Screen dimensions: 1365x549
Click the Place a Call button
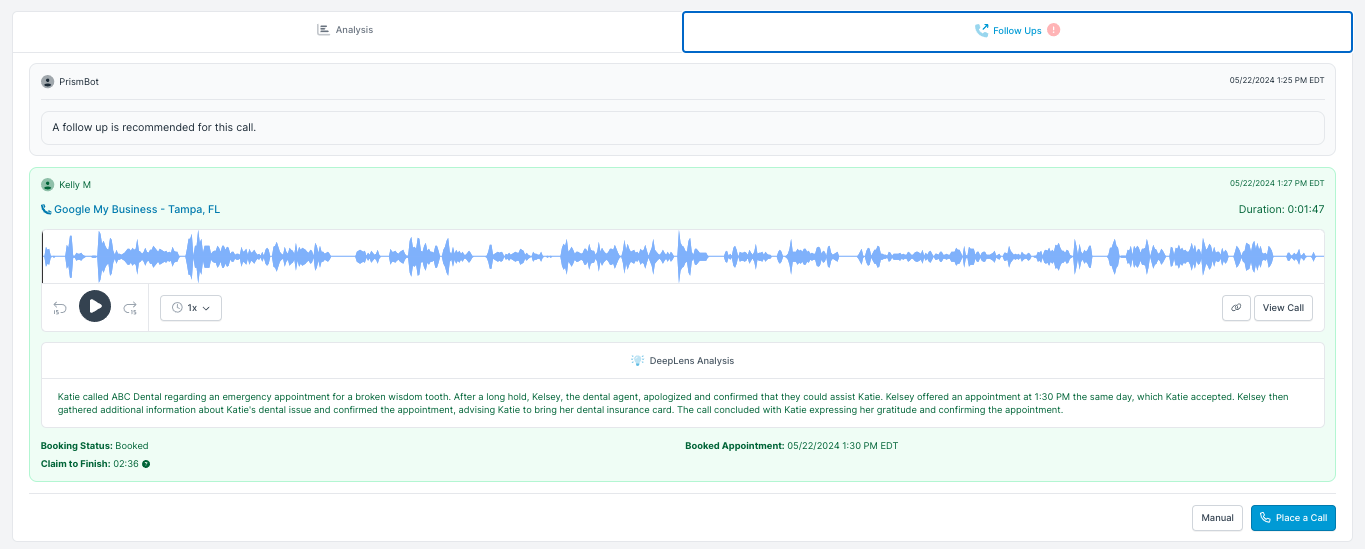pyautogui.click(x=1293, y=518)
